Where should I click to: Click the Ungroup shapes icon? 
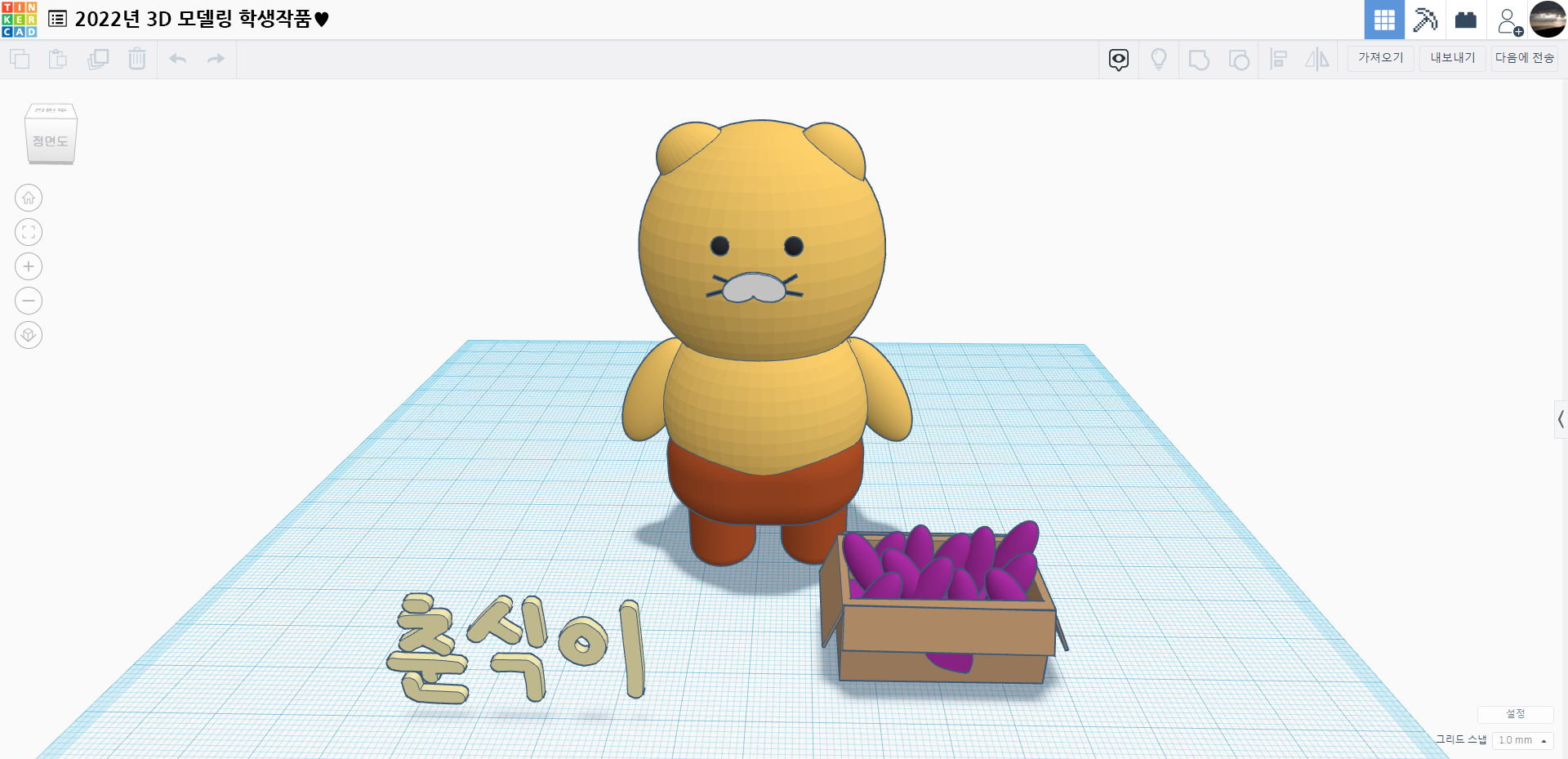tap(1239, 60)
